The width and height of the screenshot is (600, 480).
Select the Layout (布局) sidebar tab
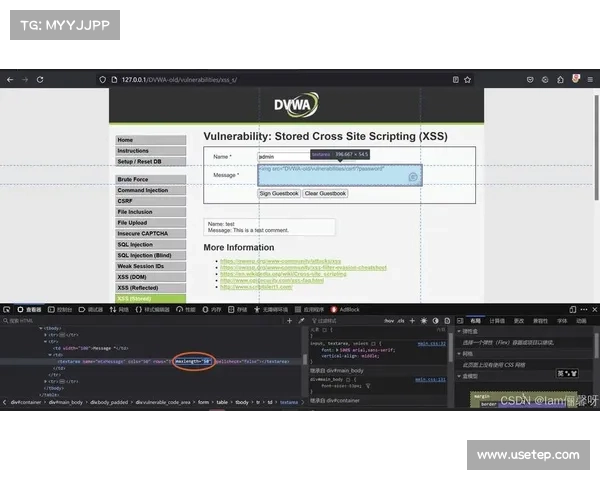click(x=475, y=321)
